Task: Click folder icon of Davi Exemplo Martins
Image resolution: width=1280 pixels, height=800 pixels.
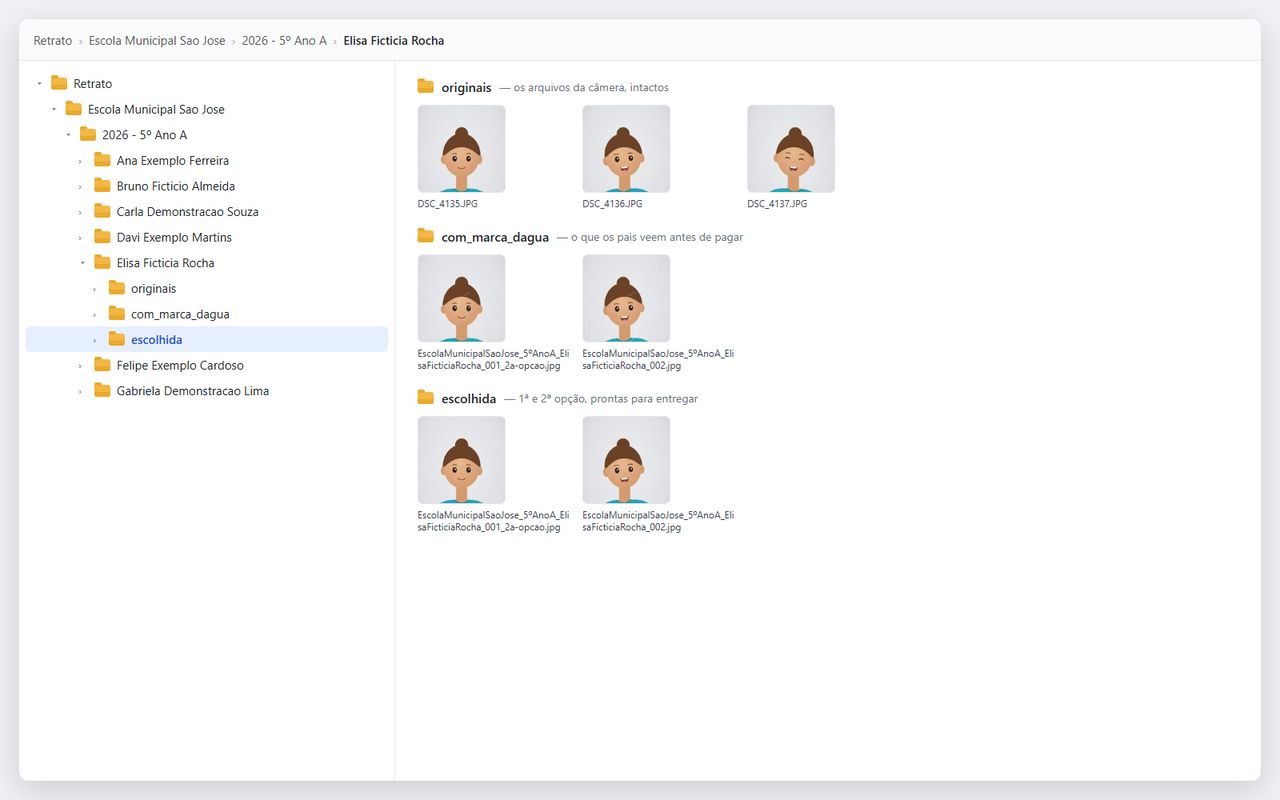Action: click(102, 237)
